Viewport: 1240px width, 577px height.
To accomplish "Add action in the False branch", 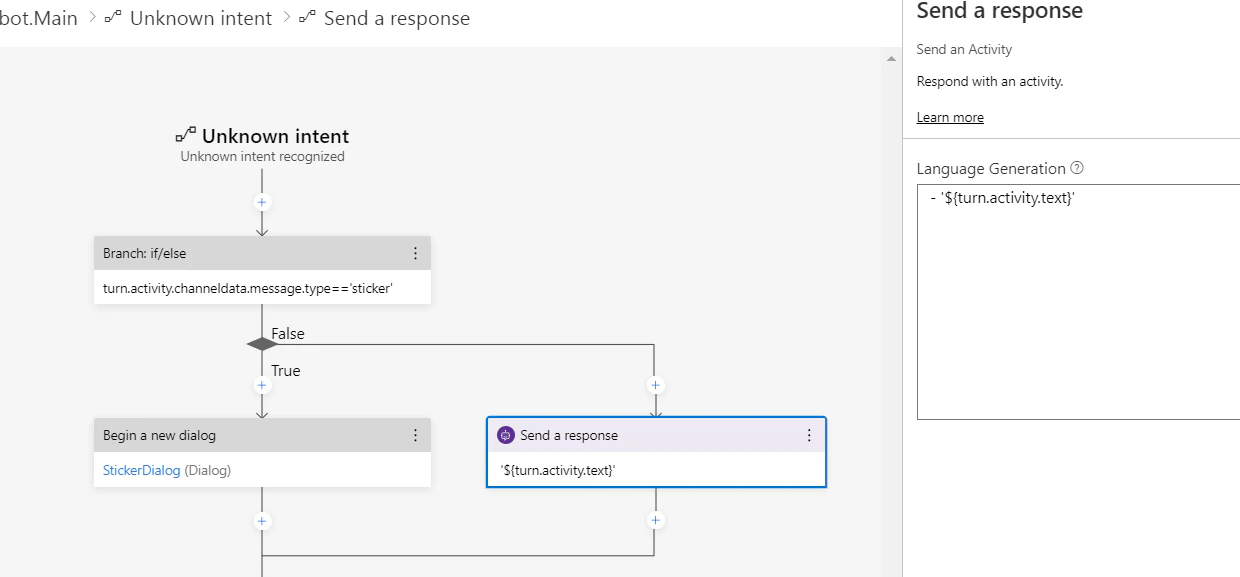I will pos(656,385).
